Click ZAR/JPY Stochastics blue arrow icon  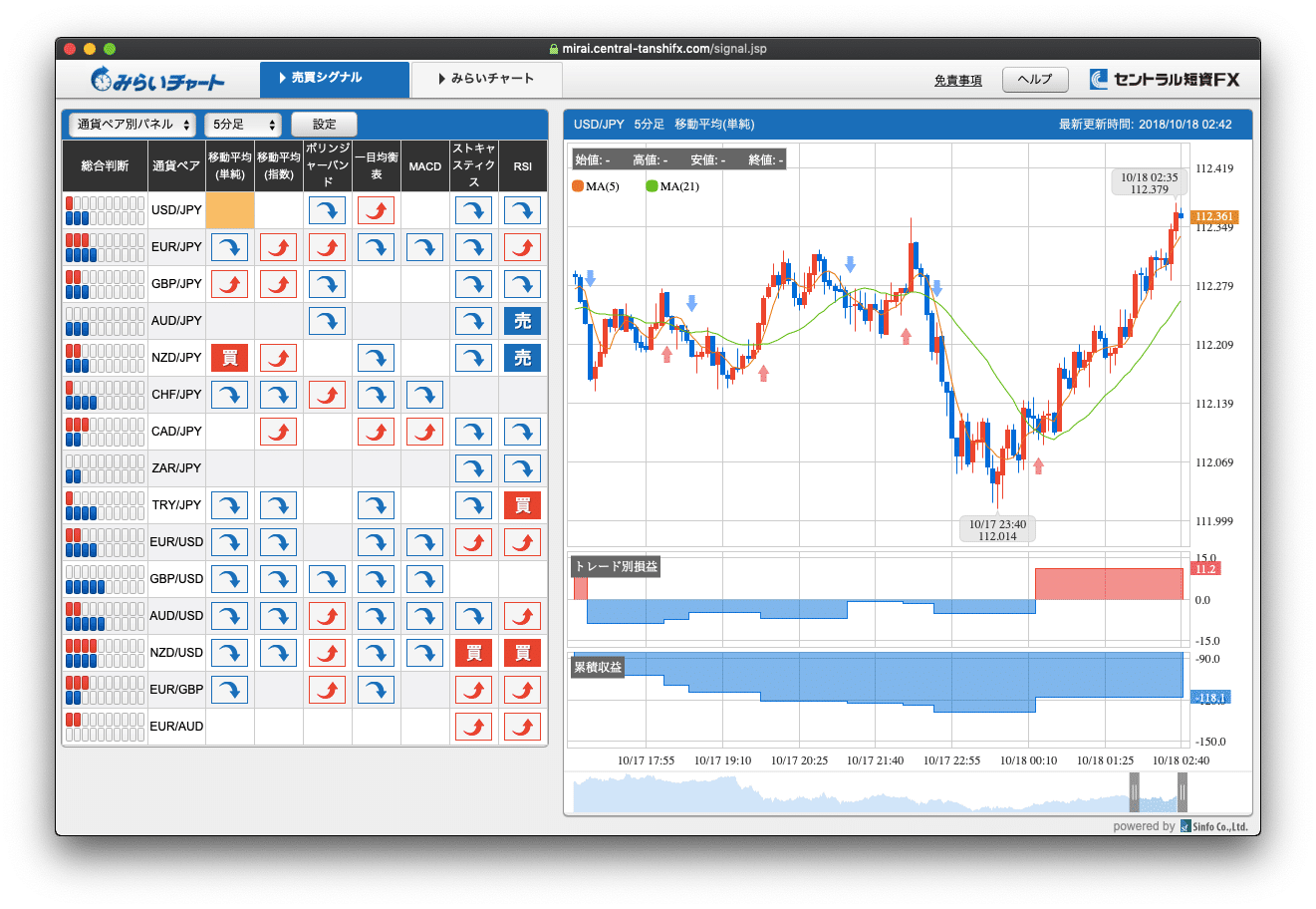[x=473, y=468]
